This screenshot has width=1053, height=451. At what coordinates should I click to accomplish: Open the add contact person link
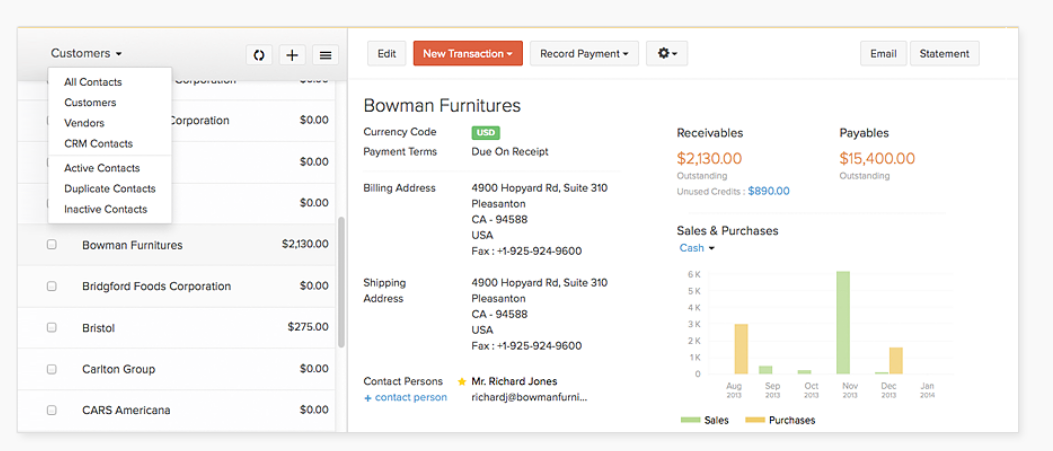[405, 397]
